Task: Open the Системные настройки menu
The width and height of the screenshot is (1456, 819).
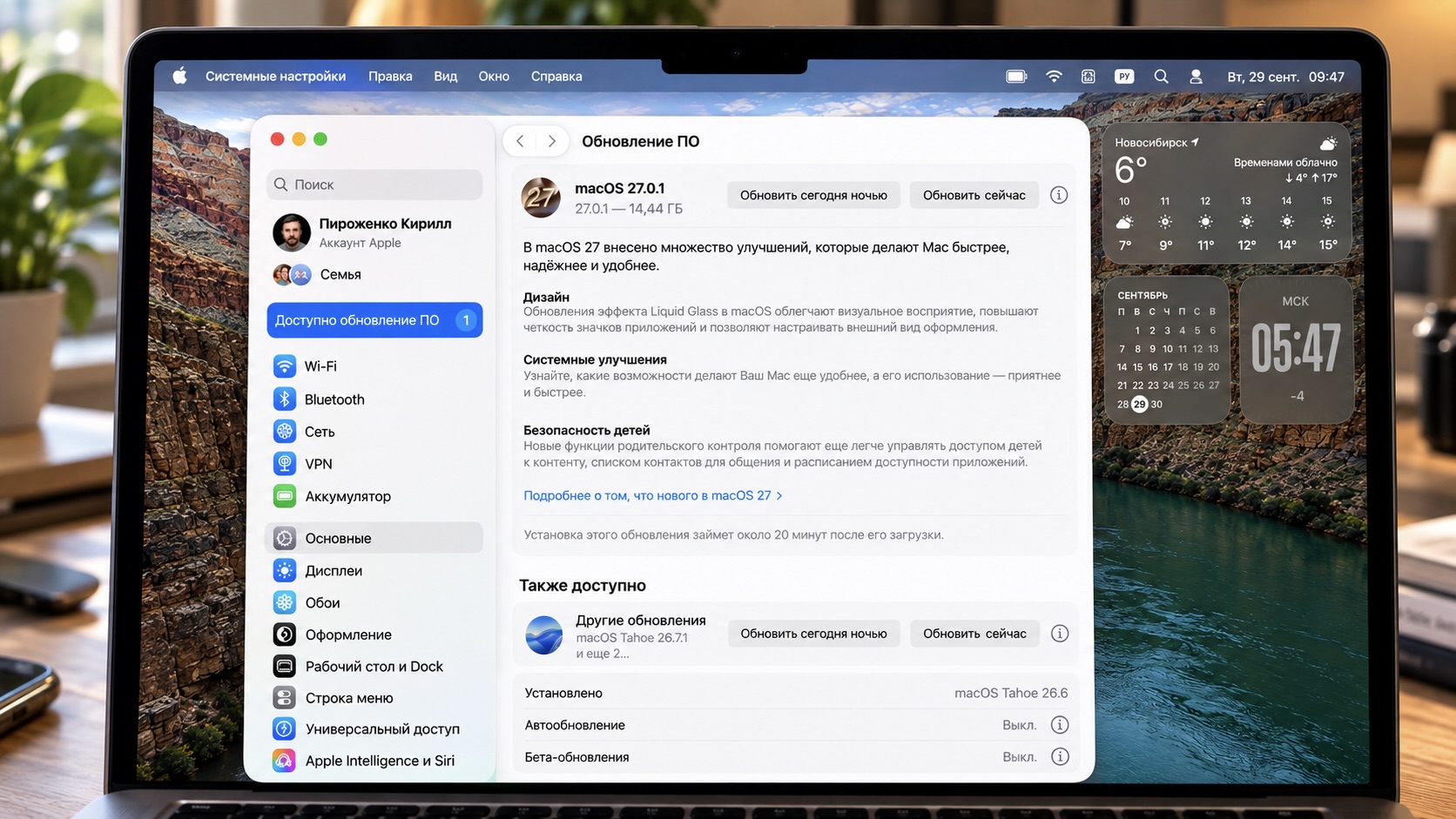Action: 275,77
